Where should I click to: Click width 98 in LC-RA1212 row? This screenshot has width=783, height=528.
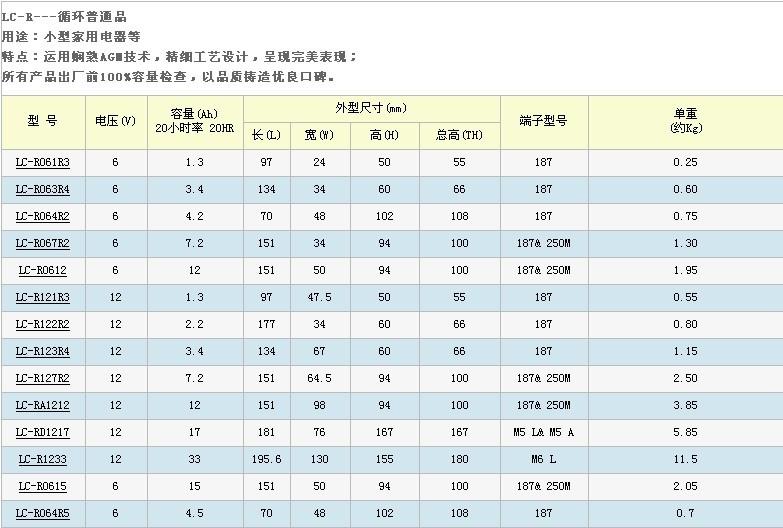click(x=319, y=405)
